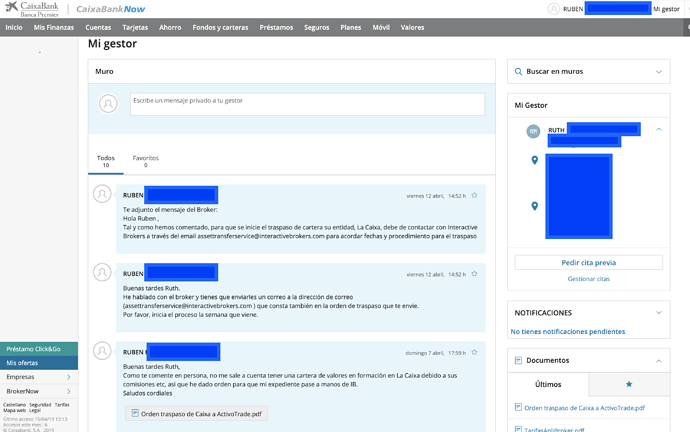Expand the NOTIFICACIONES panel

[659, 313]
